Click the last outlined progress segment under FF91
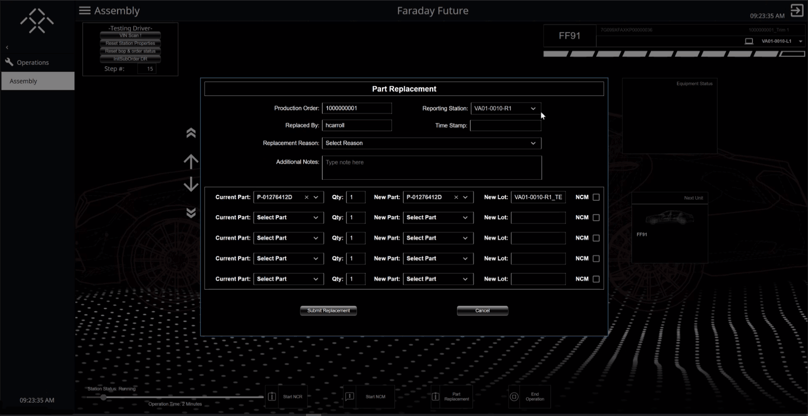This screenshot has width=808, height=416. click(x=792, y=54)
